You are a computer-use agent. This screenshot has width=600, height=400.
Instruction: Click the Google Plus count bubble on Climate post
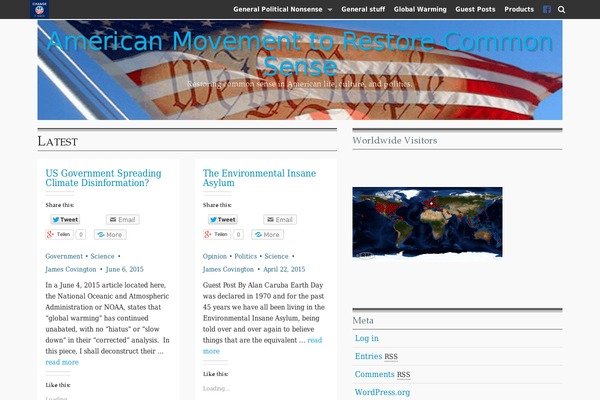(x=80, y=234)
